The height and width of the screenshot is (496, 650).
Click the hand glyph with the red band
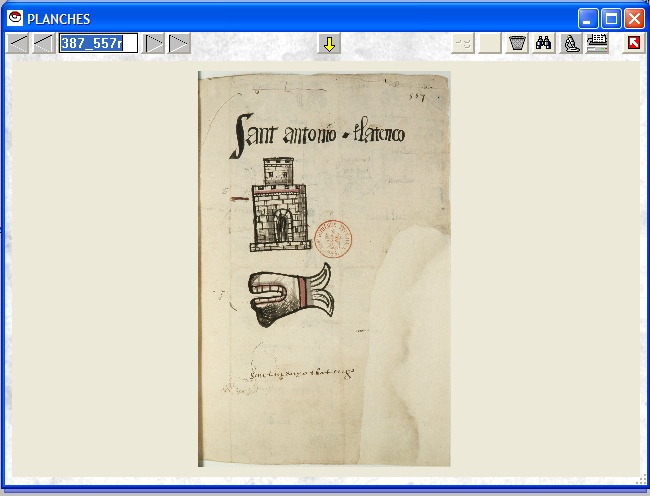click(289, 295)
